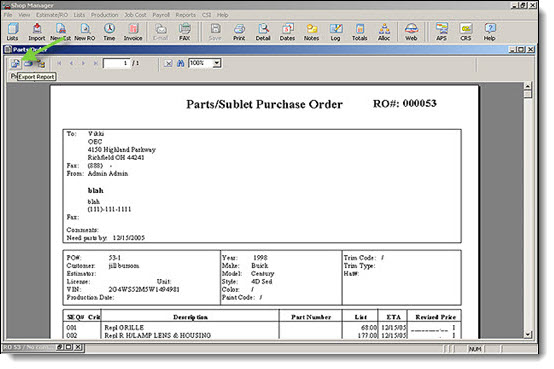Click the 4150 Highland Parkway address line

point(122,150)
